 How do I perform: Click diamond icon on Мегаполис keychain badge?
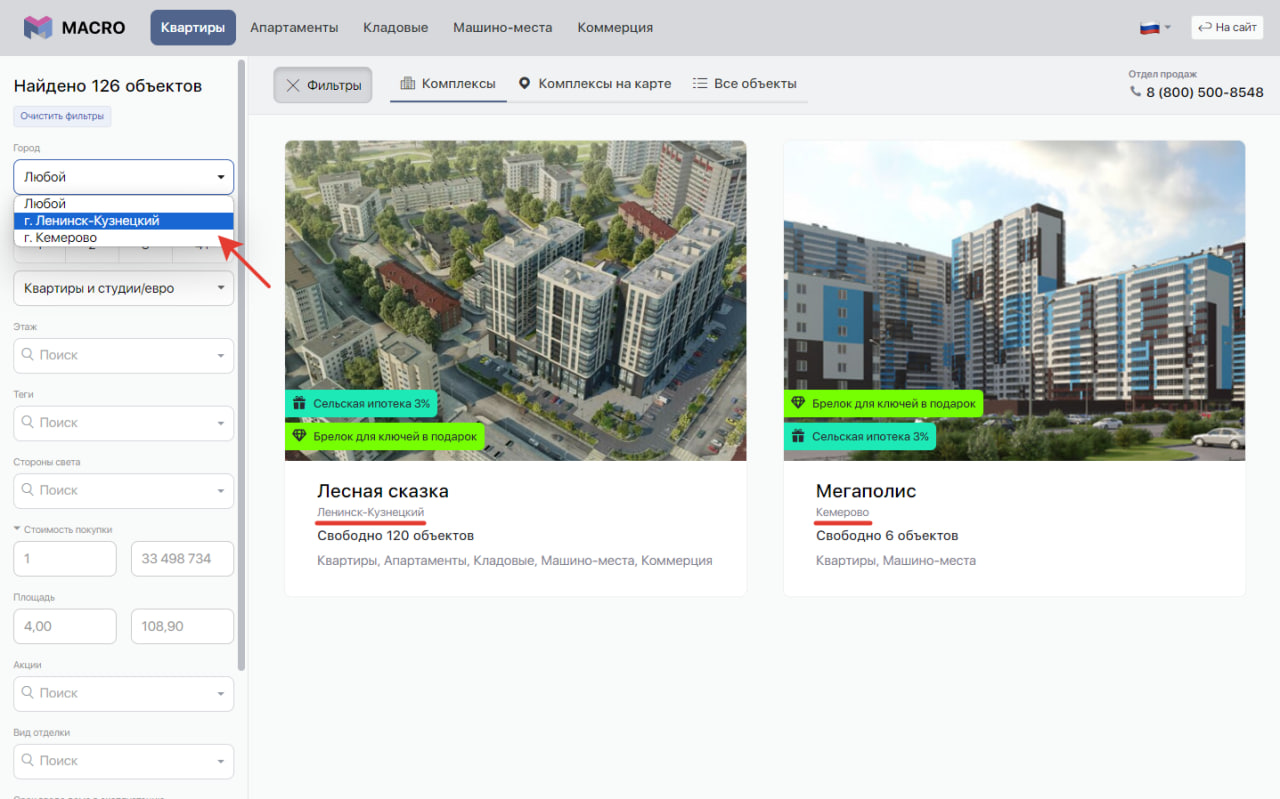pos(798,403)
